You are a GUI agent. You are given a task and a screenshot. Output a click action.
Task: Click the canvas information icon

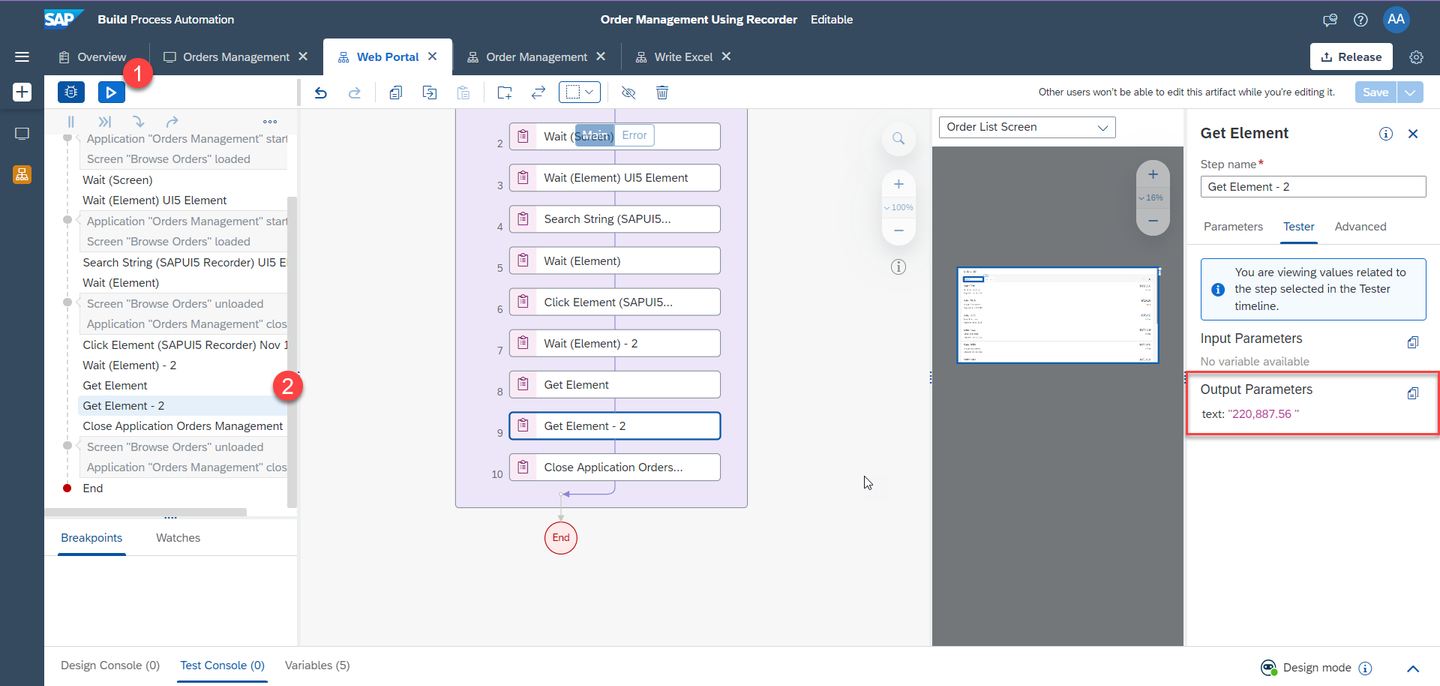tap(899, 267)
